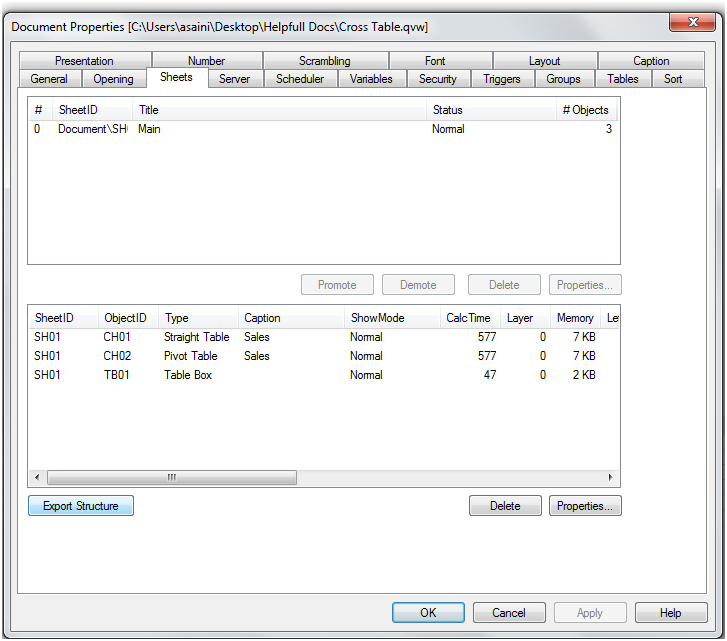
Task: Select the Sheets tab
Action: (176, 77)
